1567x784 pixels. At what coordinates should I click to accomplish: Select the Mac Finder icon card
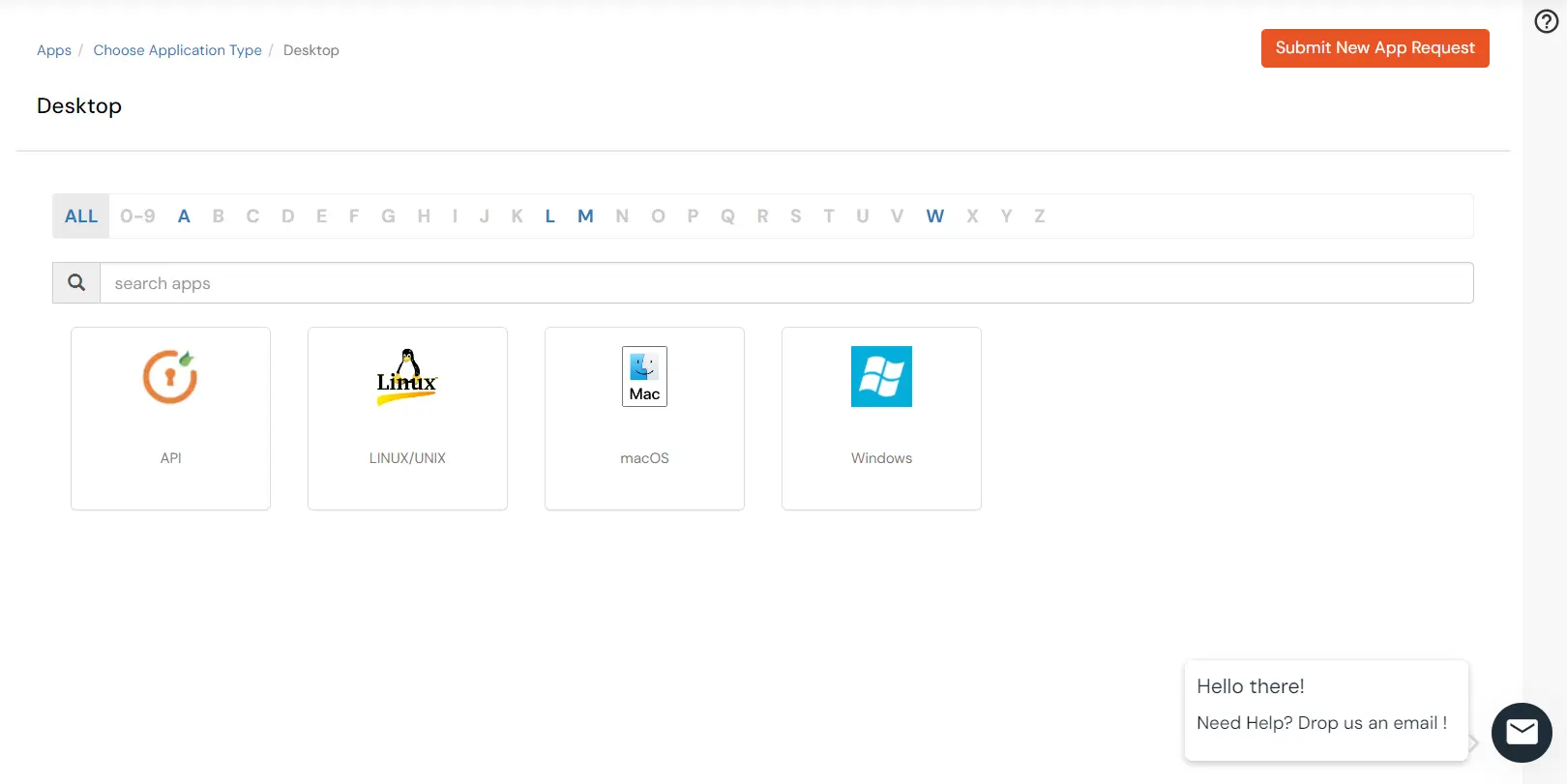644,376
